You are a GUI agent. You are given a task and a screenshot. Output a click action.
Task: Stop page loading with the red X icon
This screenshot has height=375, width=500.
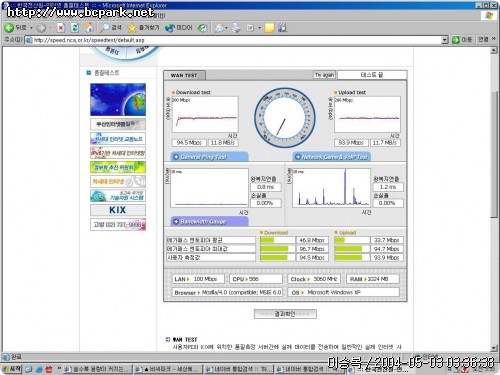click(61, 28)
